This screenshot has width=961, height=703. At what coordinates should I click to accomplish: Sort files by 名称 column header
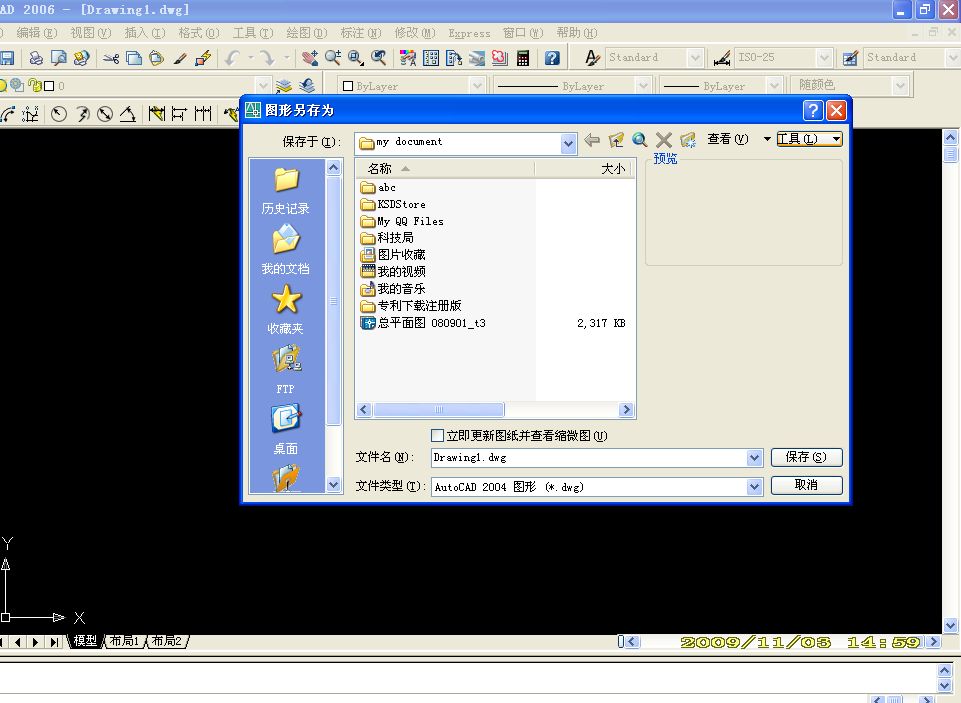445,169
